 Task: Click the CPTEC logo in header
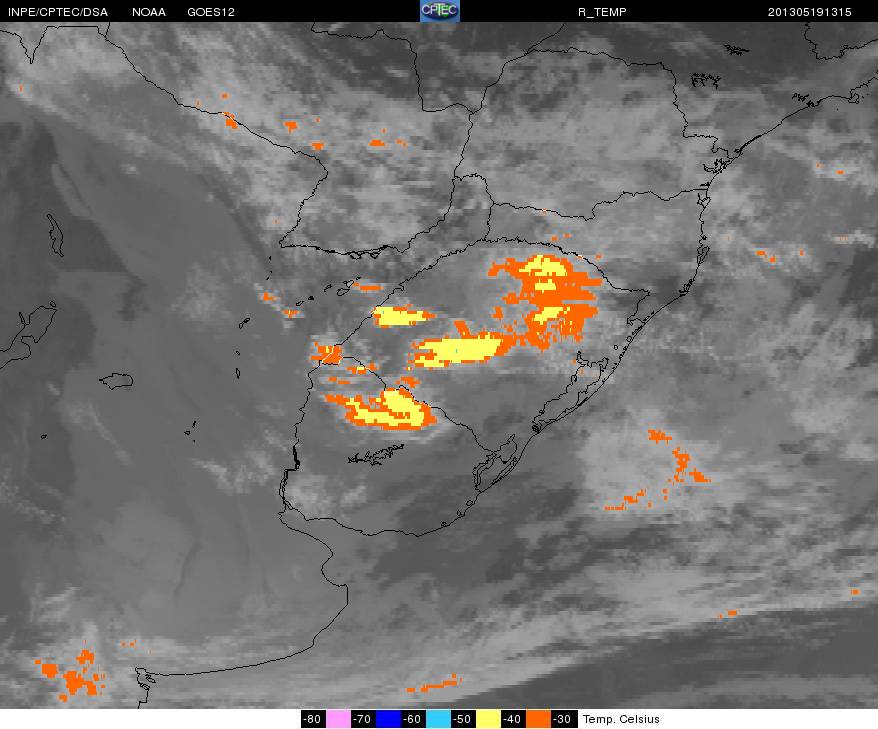440,11
